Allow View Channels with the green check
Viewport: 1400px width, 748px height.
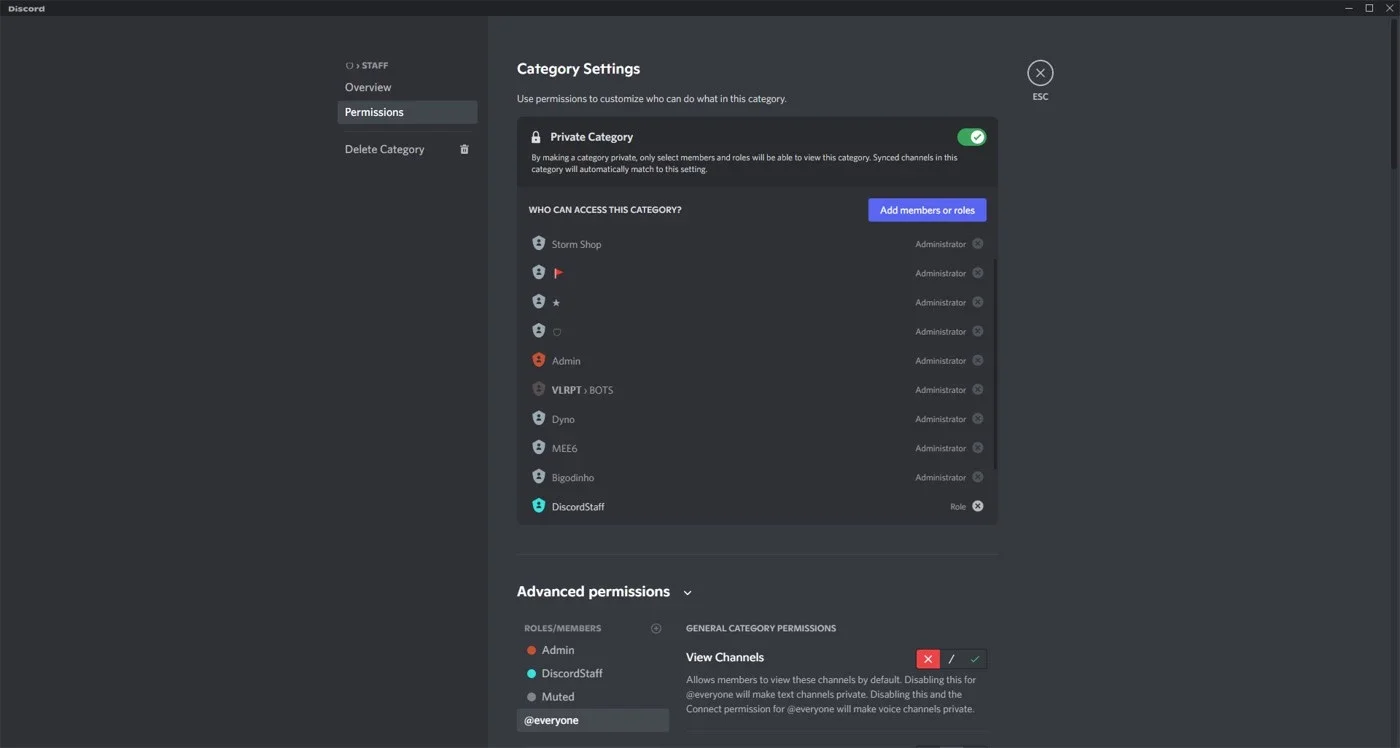point(975,659)
